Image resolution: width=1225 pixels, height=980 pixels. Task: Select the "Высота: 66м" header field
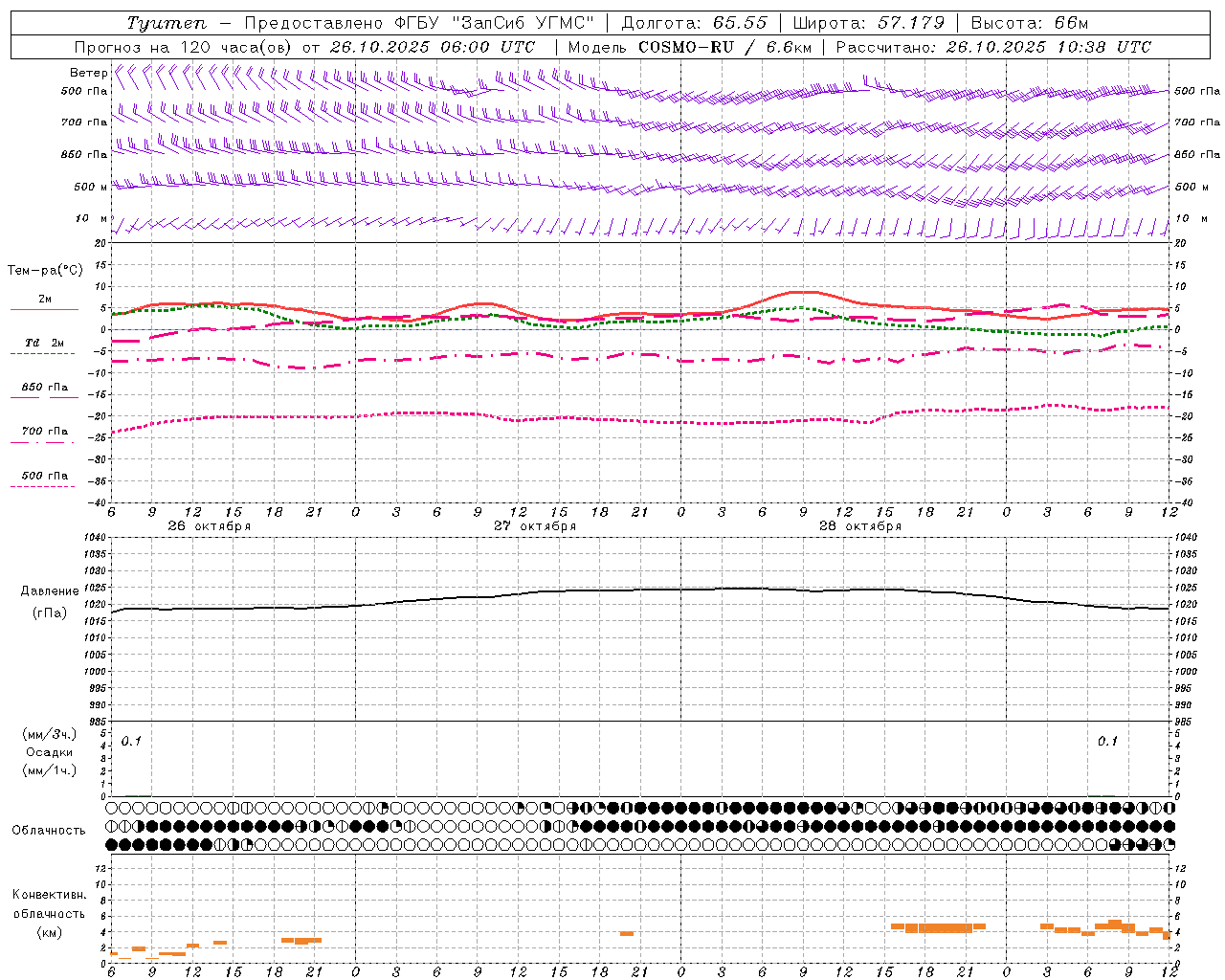click(x=1030, y=23)
